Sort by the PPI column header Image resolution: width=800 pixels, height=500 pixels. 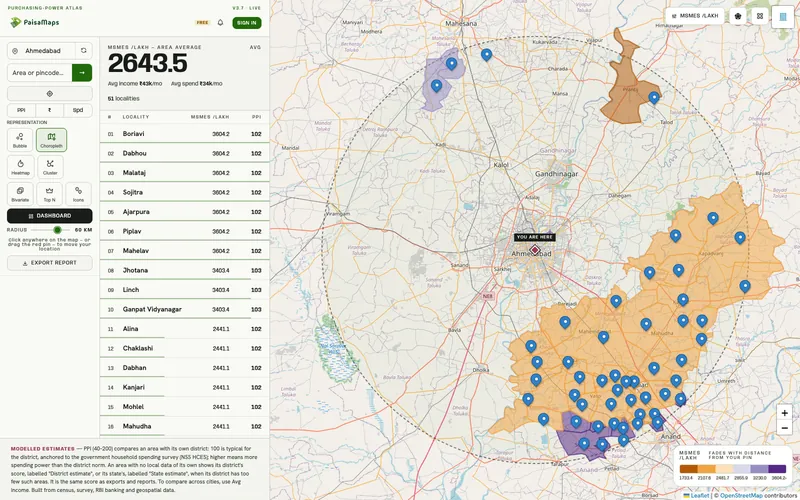[257, 117]
